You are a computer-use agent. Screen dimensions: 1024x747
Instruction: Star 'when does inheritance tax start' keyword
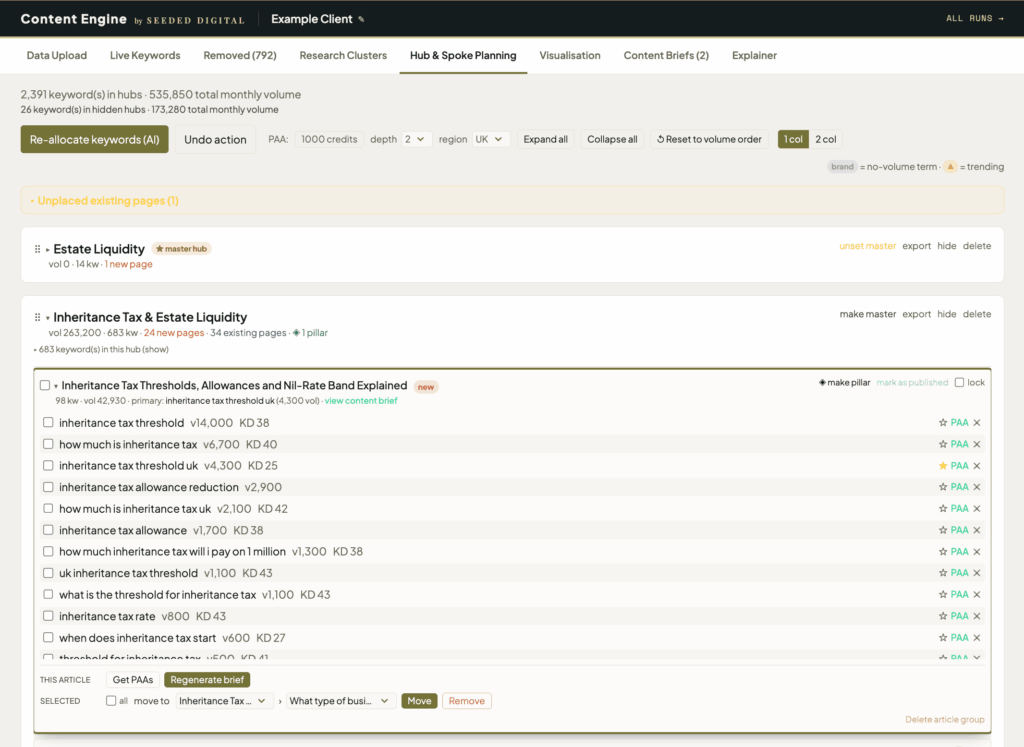[x=942, y=638]
